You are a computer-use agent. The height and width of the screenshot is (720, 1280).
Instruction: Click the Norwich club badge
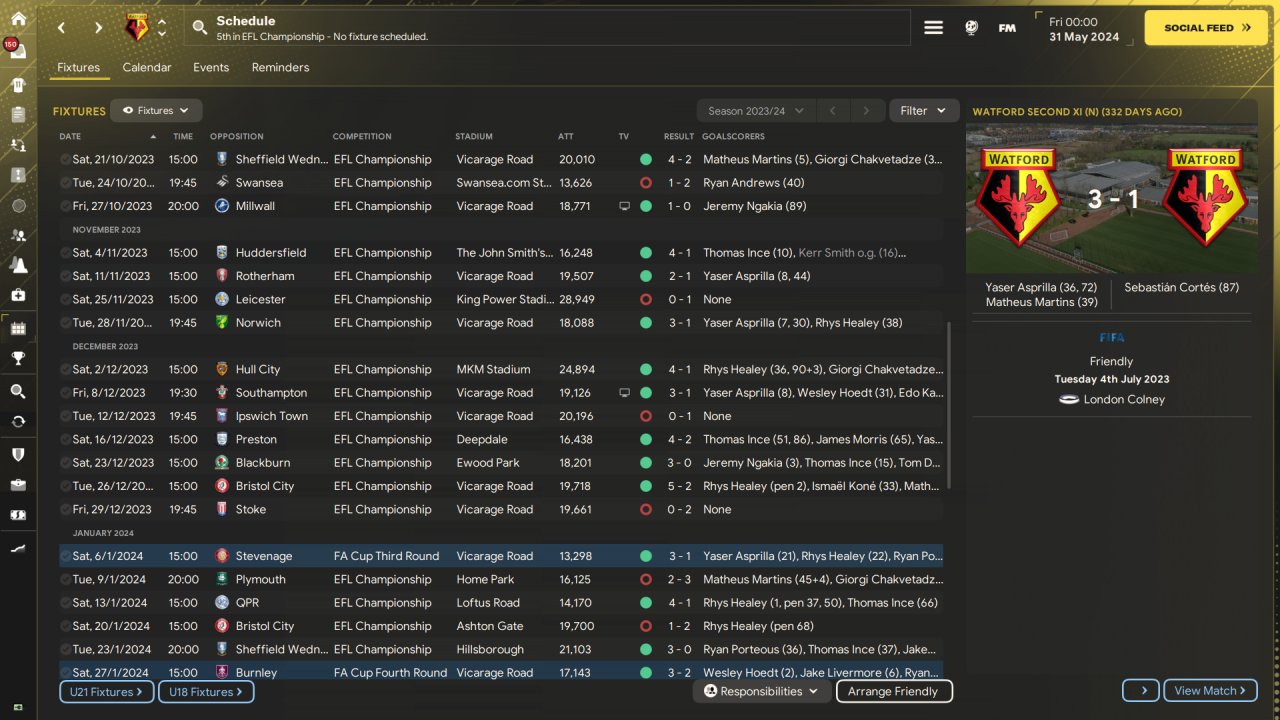click(222, 323)
